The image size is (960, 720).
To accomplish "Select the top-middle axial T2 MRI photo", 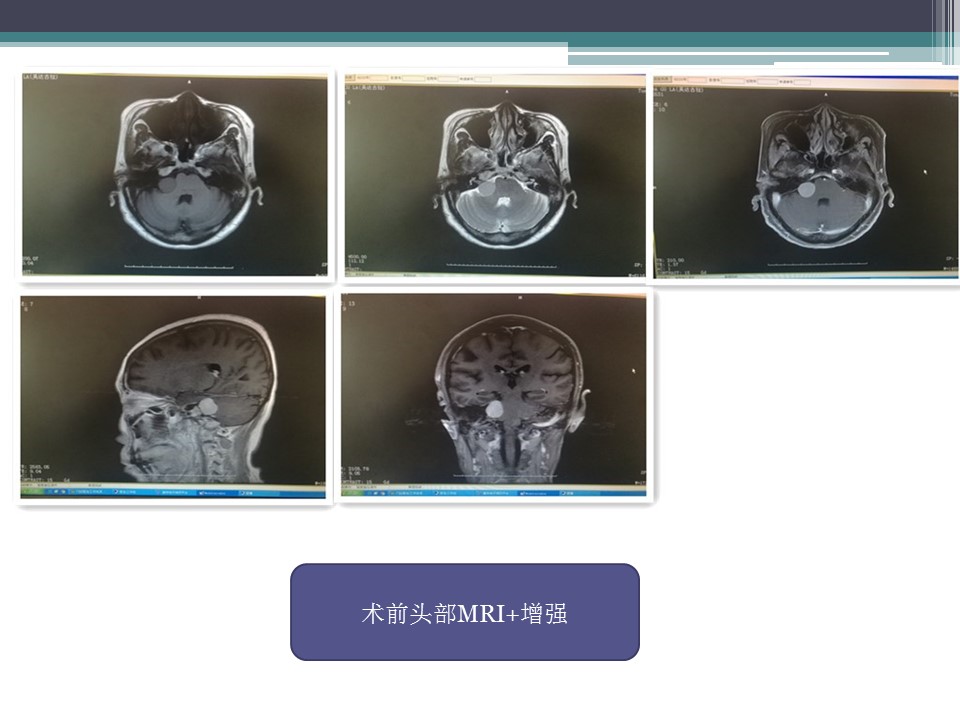I will click(496, 178).
